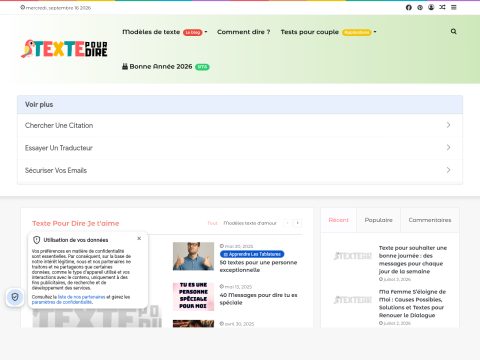Expand the Tests pour couple menu
480x360 pixels.
pyautogui.click(x=328, y=32)
